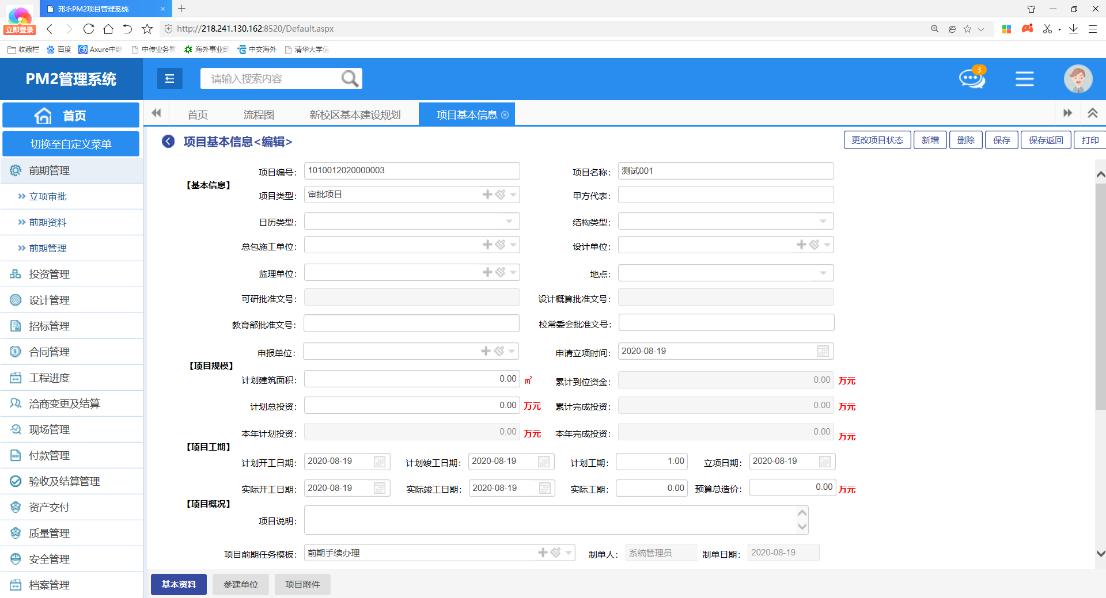Viewport: 1106px width, 598px height.
Task: Click the 保存 button
Action: 1001,141
